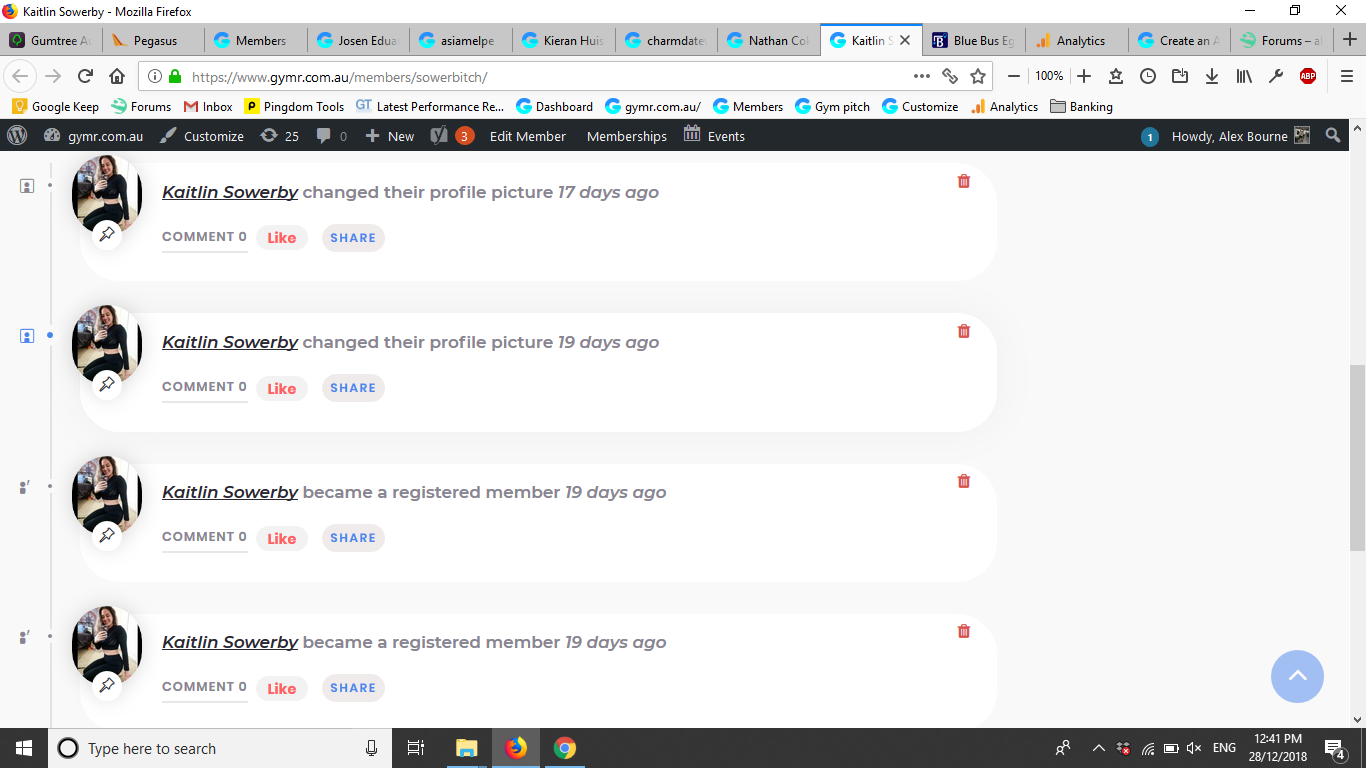Zoom out with the minus icon

1014,76
